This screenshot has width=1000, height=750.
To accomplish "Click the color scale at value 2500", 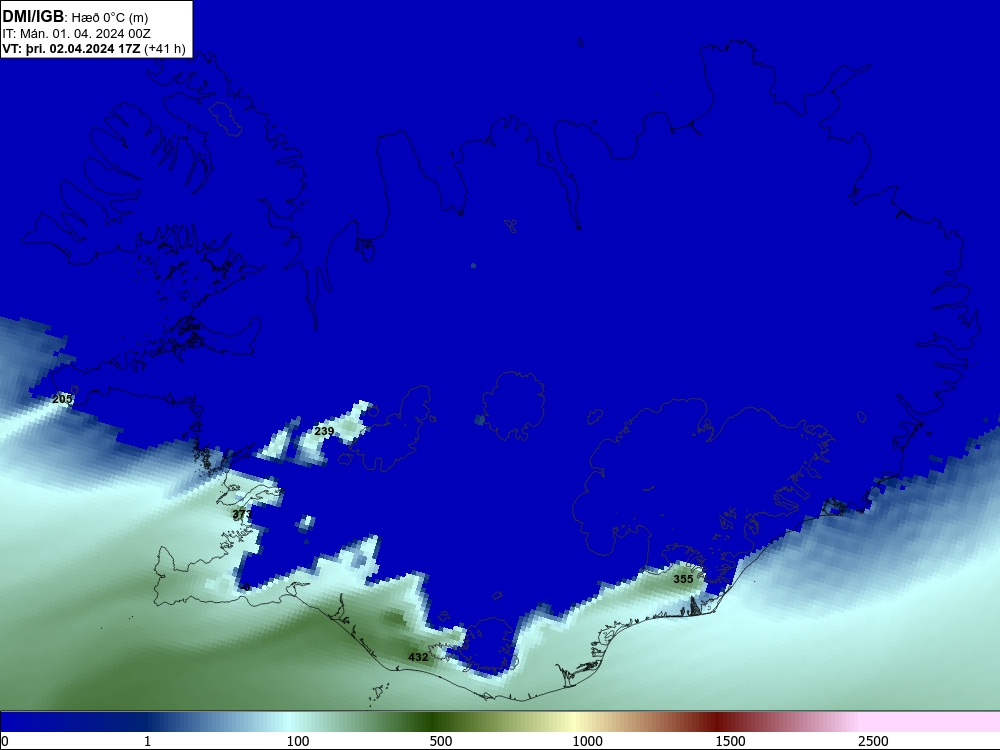I will click(873, 740).
